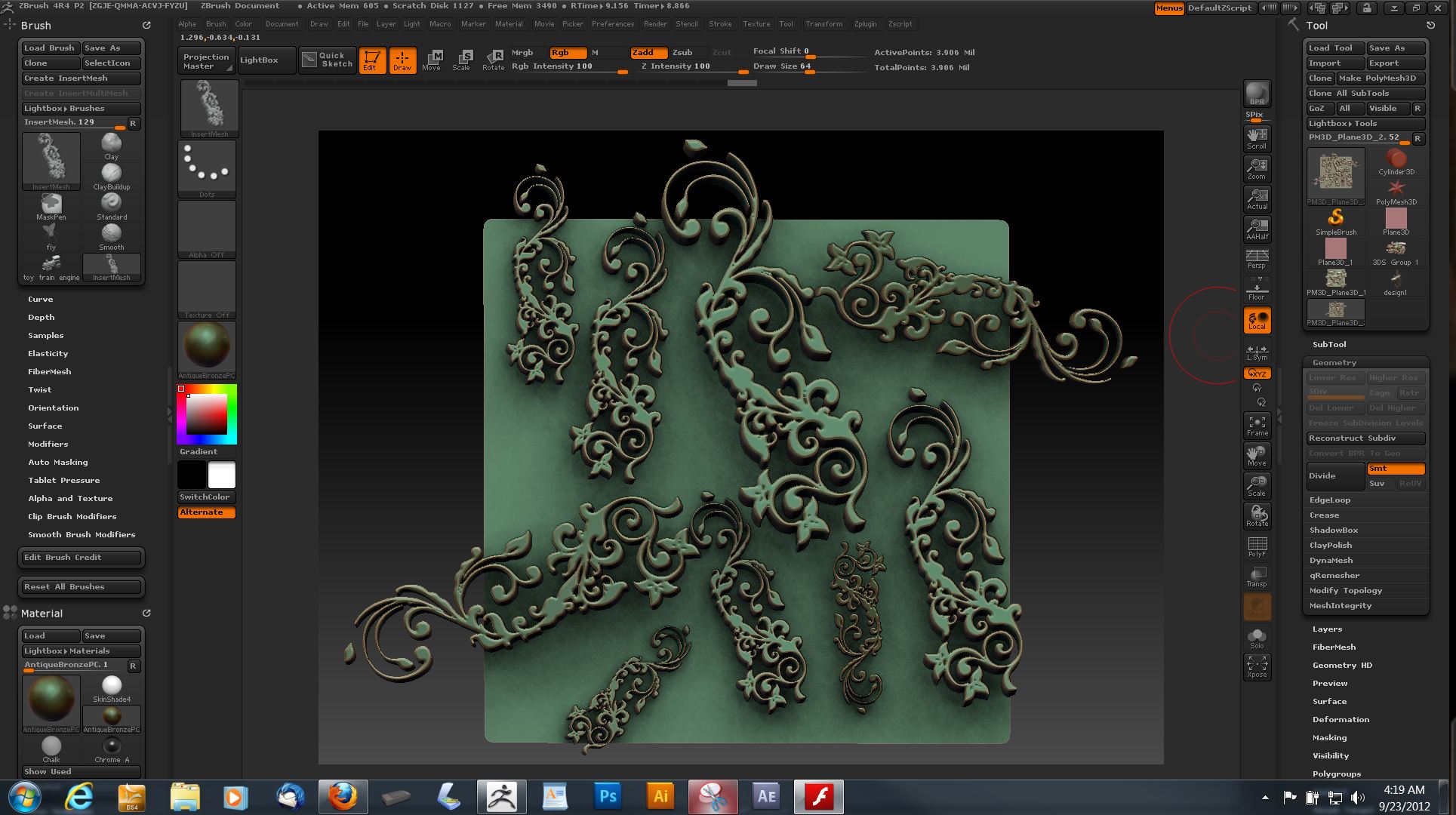Toggle Edit mode button

[x=372, y=60]
